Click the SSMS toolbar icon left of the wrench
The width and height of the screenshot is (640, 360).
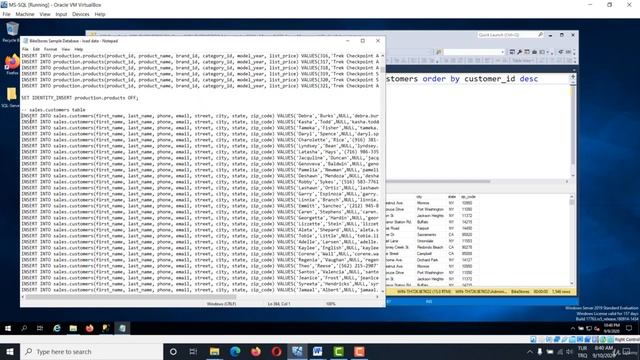coord(512,52)
